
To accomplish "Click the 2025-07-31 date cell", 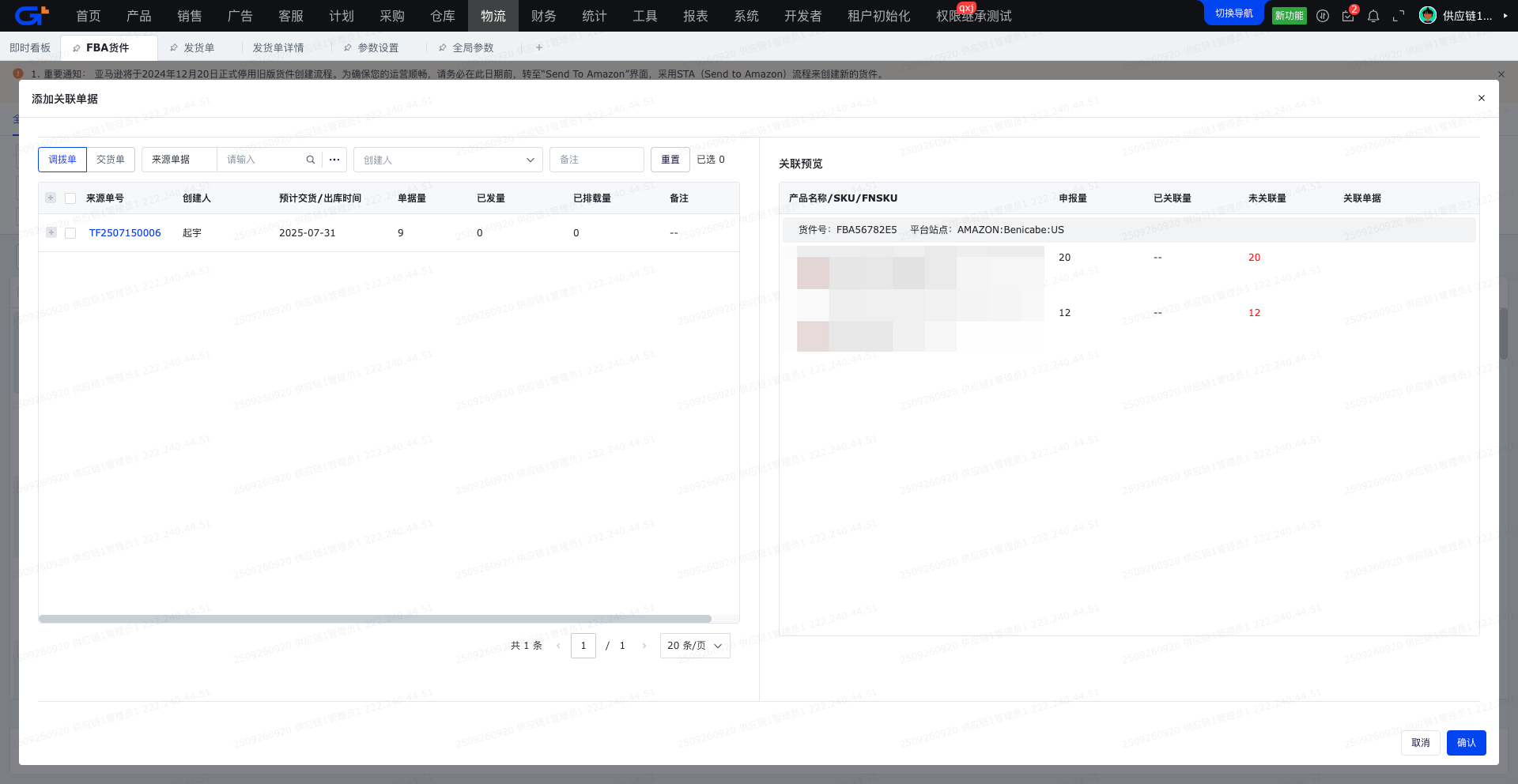I will 308,233.
